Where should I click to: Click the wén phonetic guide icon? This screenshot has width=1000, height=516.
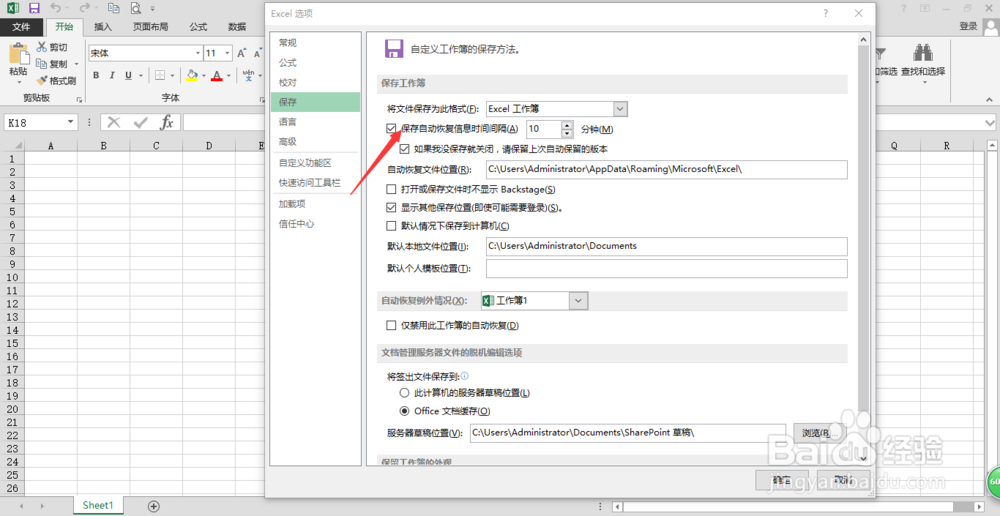pyautogui.click(x=249, y=75)
